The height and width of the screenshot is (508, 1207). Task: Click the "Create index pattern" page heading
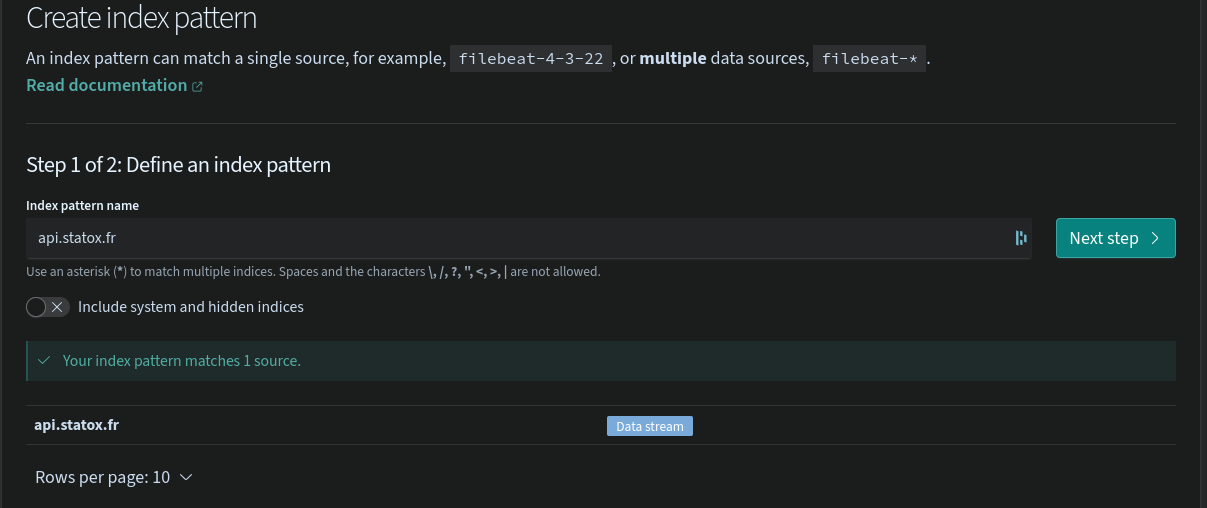click(141, 18)
